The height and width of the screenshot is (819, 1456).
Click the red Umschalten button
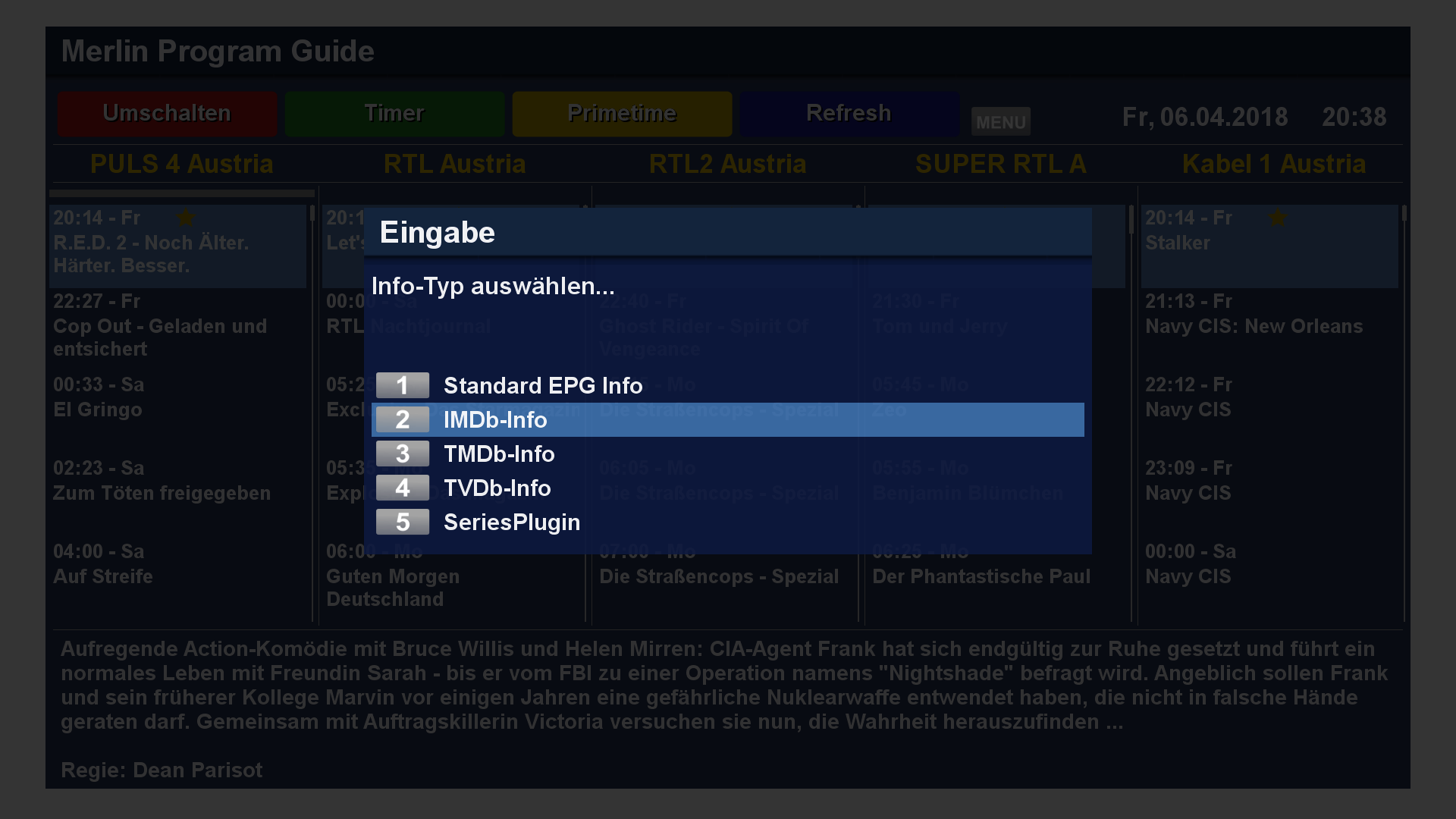pos(167,114)
